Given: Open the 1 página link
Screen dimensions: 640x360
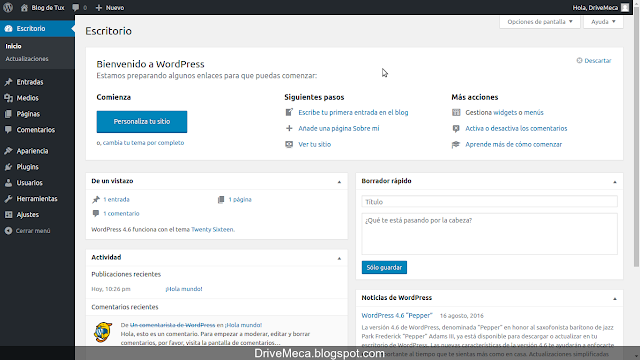Looking at the screenshot, I should pyautogui.click(x=240, y=200).
